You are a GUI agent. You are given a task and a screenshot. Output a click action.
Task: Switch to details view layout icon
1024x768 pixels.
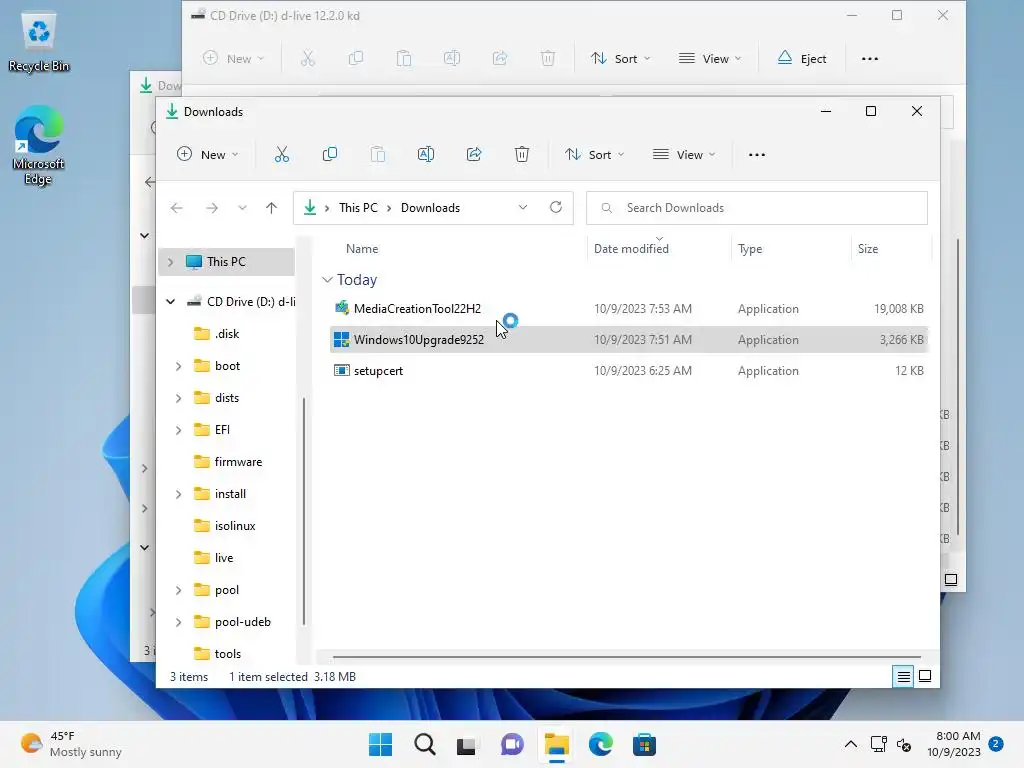[903, 677]
